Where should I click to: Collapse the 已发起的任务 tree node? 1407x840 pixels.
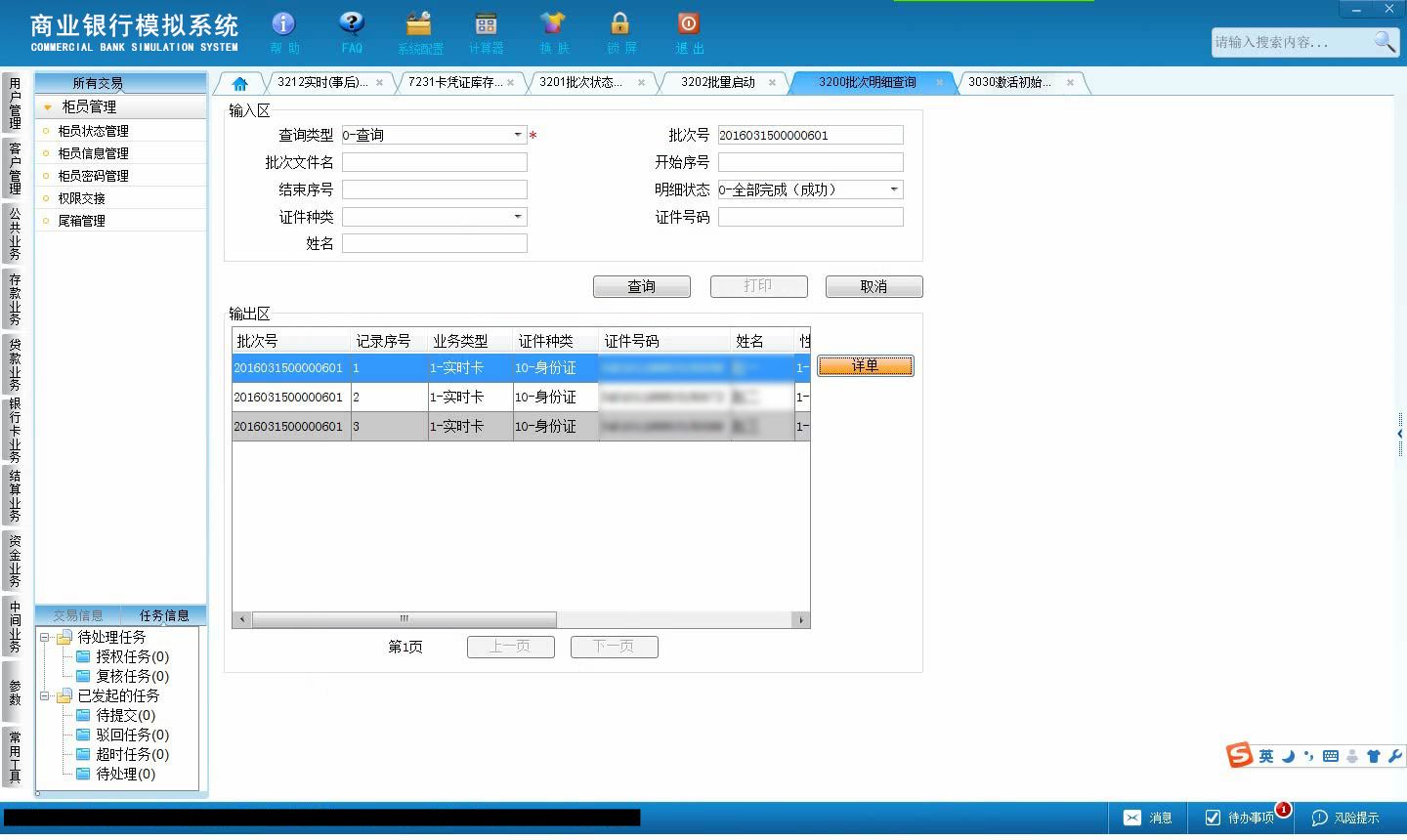[44, 695]
